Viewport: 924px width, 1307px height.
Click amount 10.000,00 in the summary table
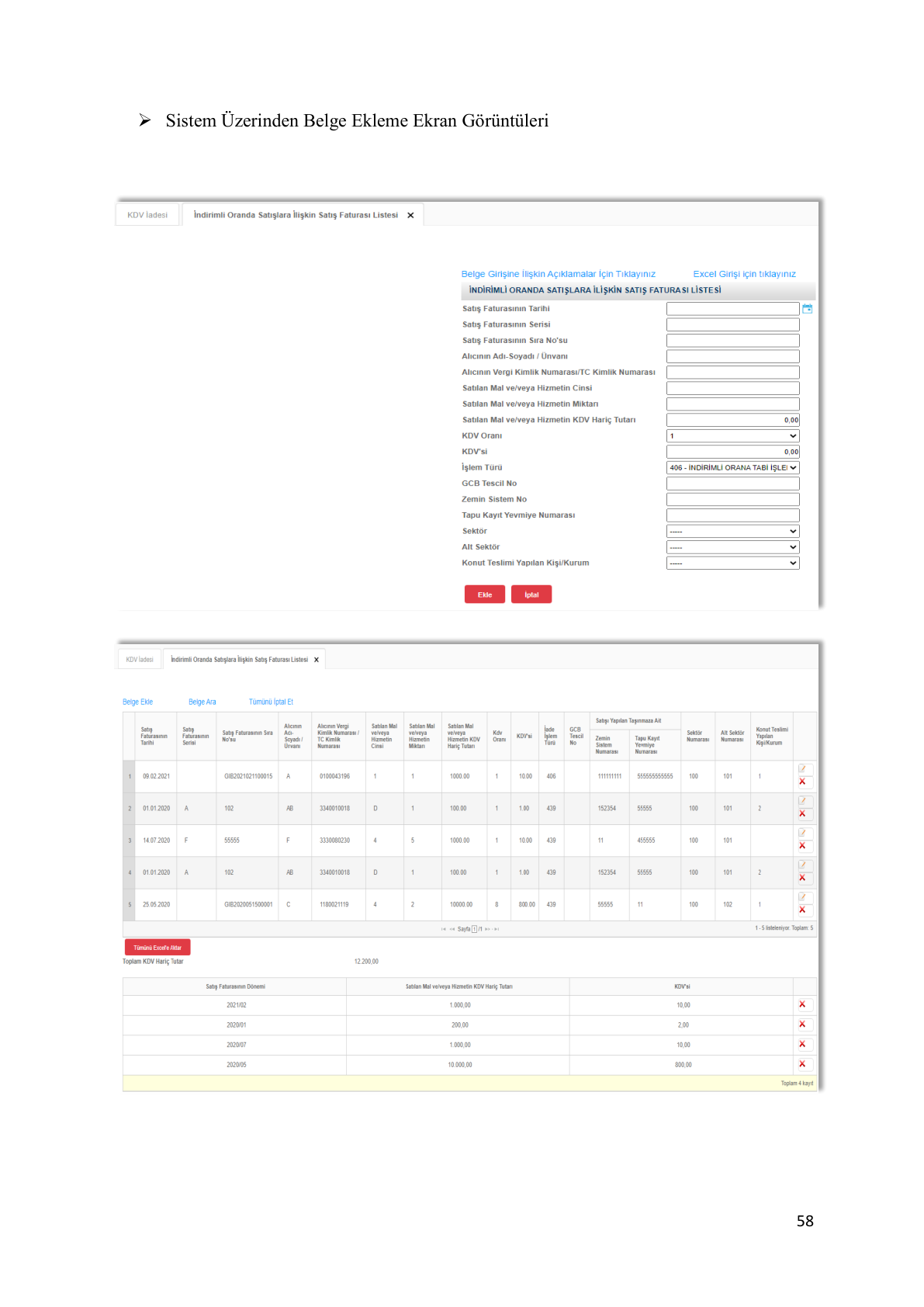click(x=459, y=1065)
